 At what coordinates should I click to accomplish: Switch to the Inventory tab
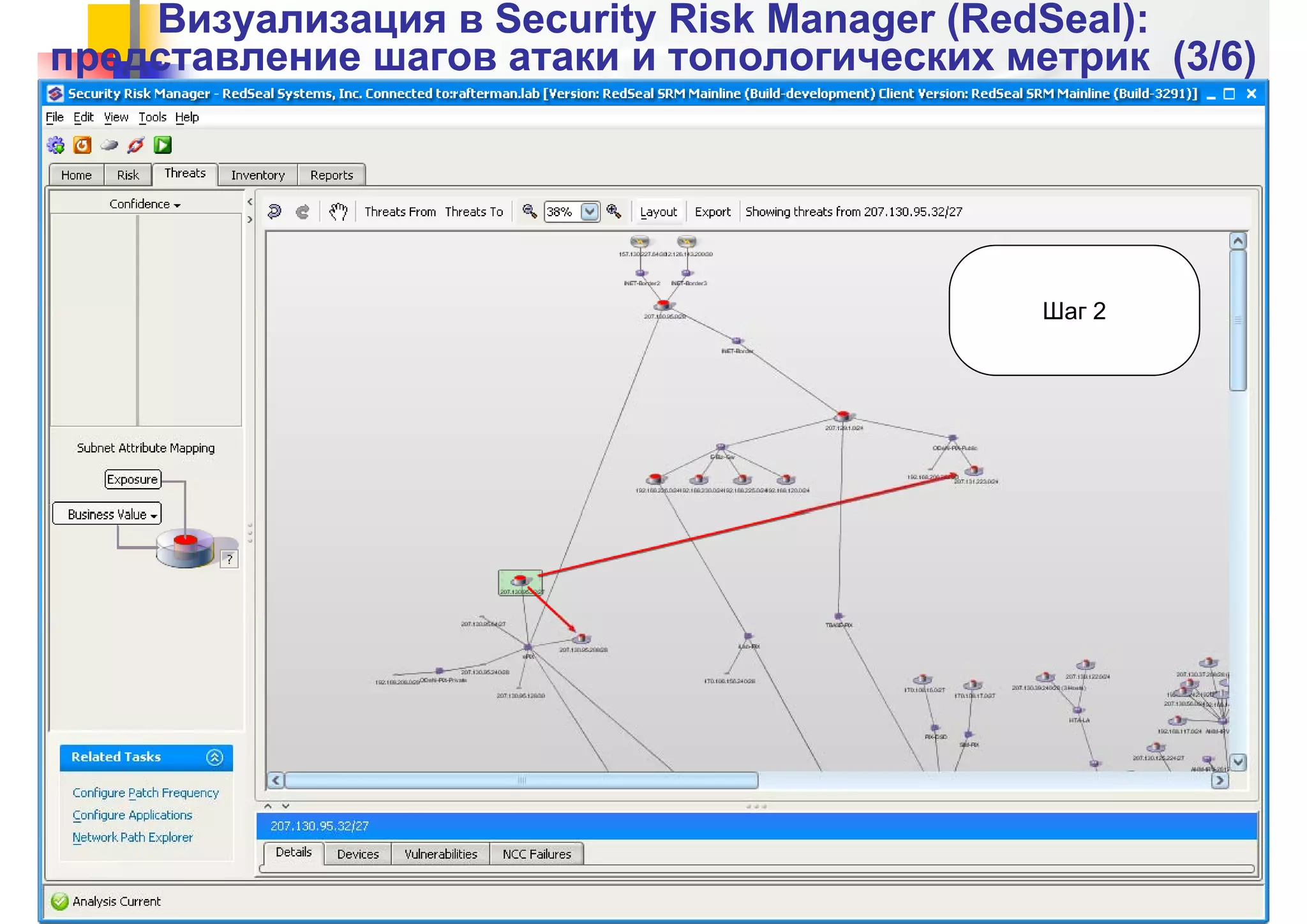click(258, 175)
